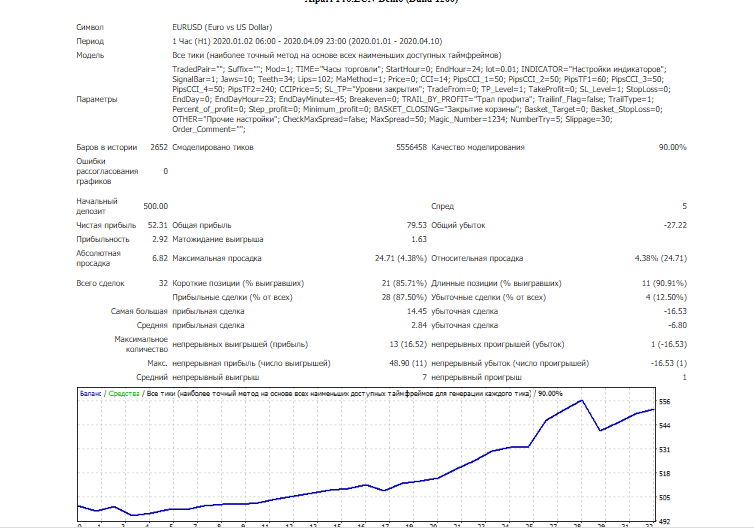Click the parameters text starting 'TradedPair'
This screenshot has height=530, width=754.
point(421,99)
